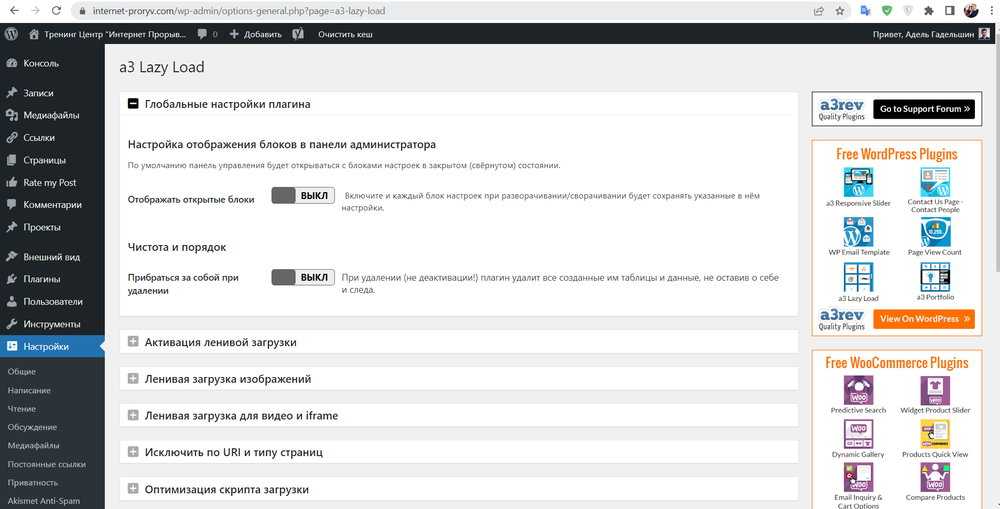Expand Ленивая загрузка для видео и iframe
This screenshot has width=1000, height=509.
point(133,415)
